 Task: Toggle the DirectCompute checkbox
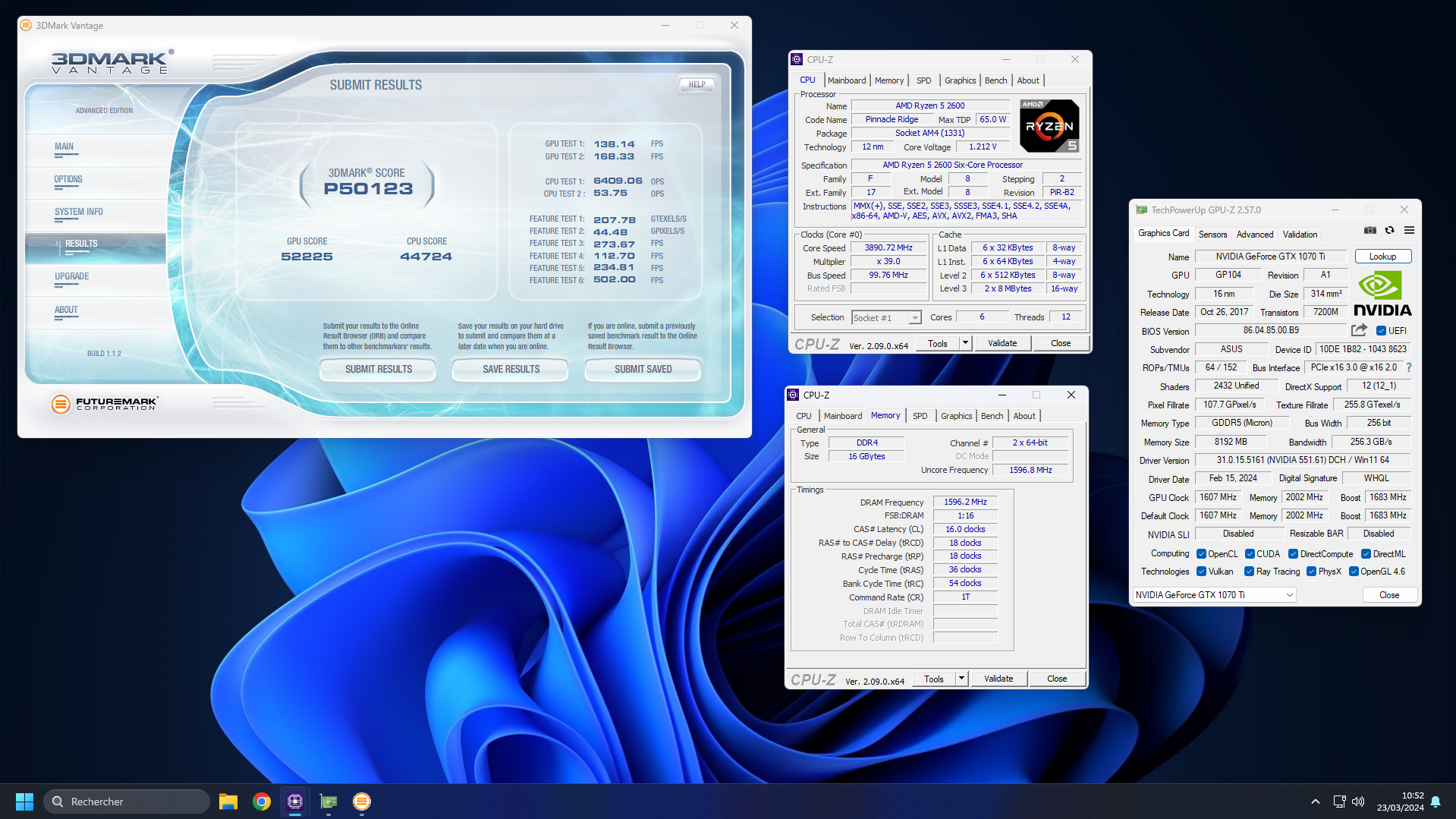pos(1293,554)
